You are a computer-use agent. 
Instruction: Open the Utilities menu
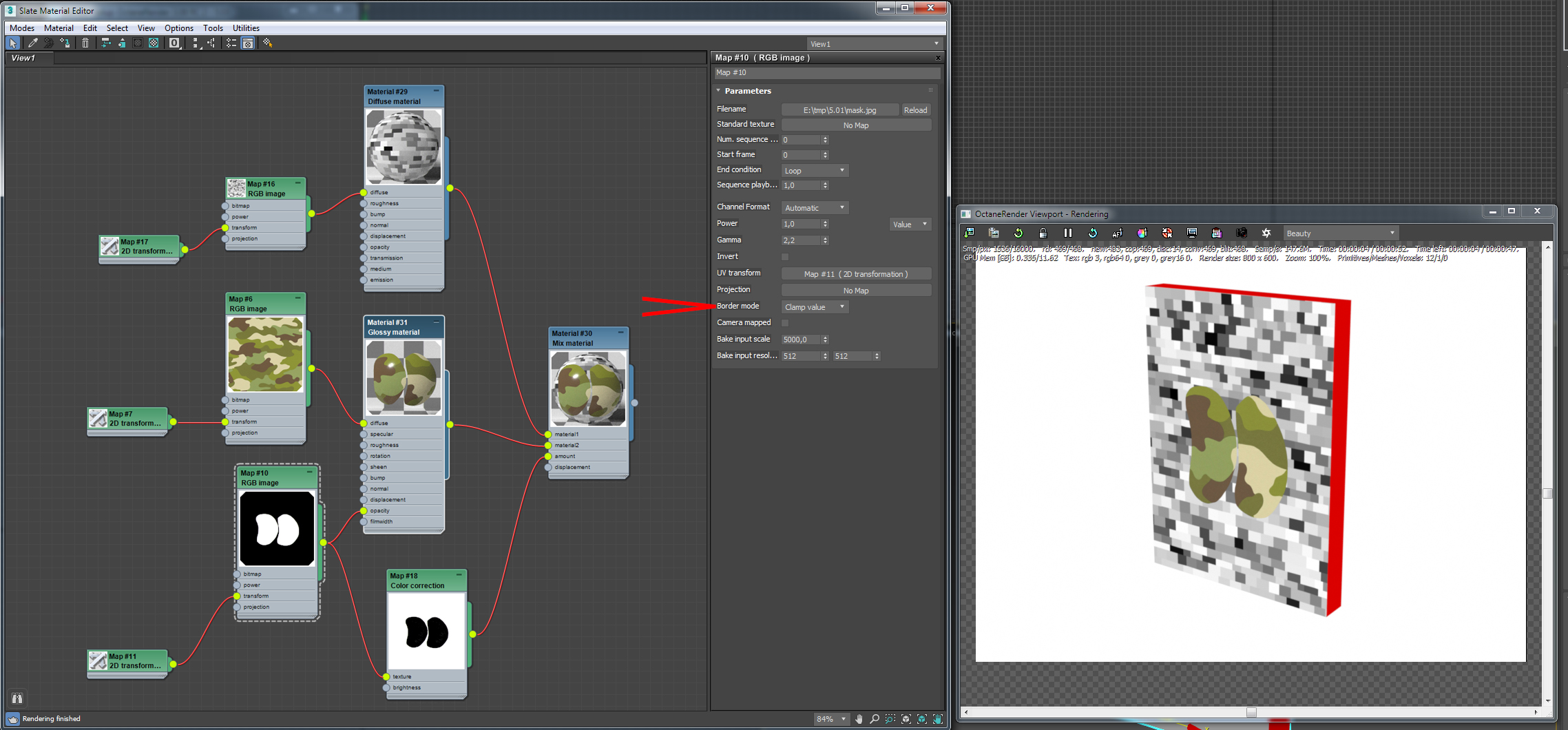pos(246,28)
